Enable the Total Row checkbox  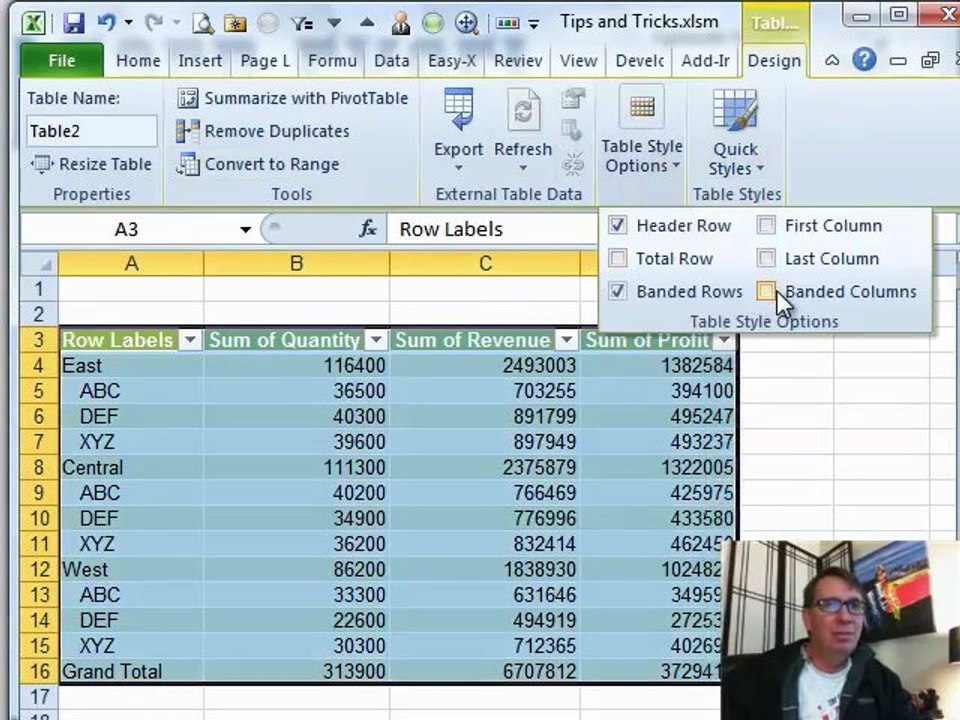click(x=617, y=258)
